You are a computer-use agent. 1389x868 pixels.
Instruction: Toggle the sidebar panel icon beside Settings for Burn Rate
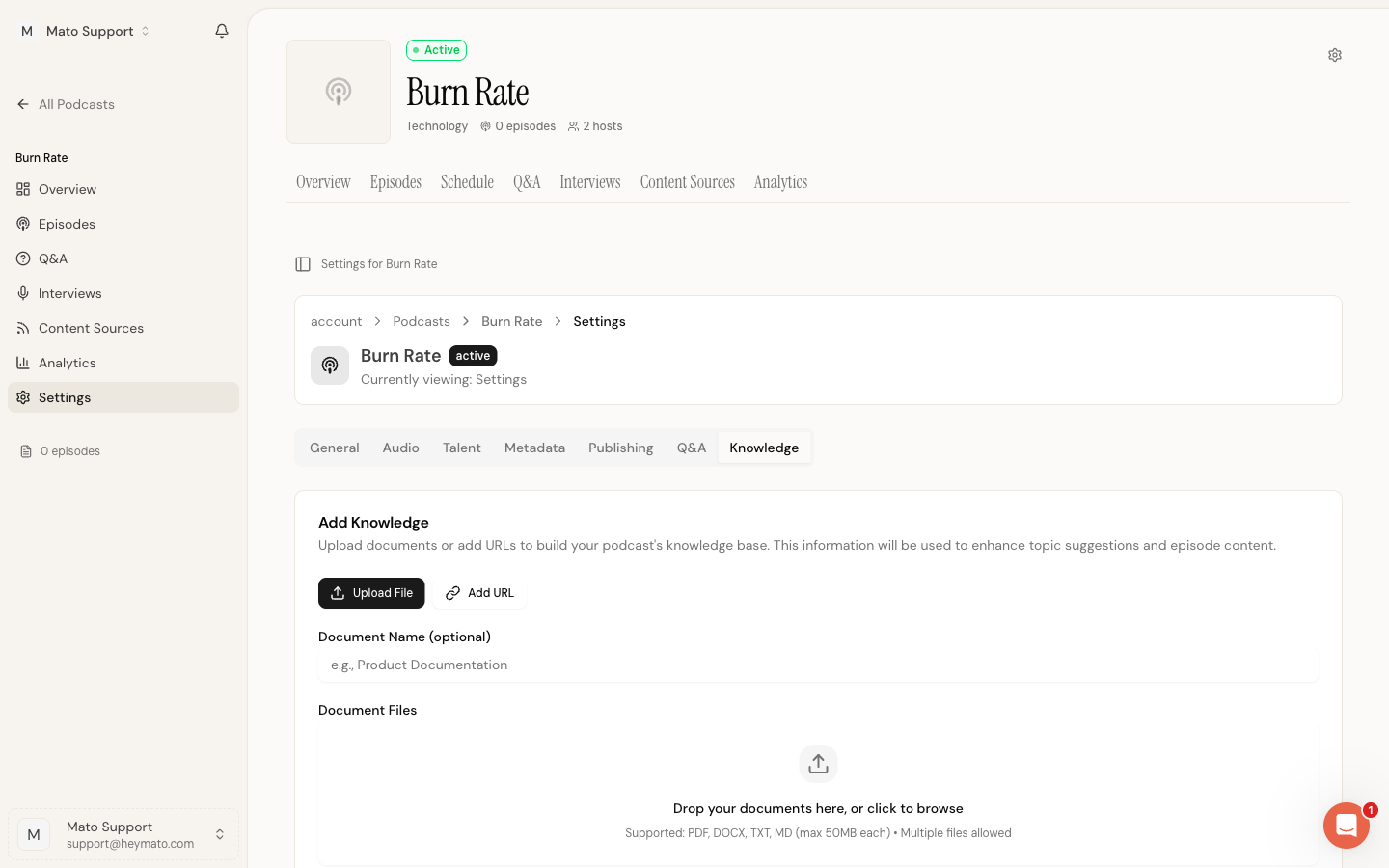click(303, 264)
